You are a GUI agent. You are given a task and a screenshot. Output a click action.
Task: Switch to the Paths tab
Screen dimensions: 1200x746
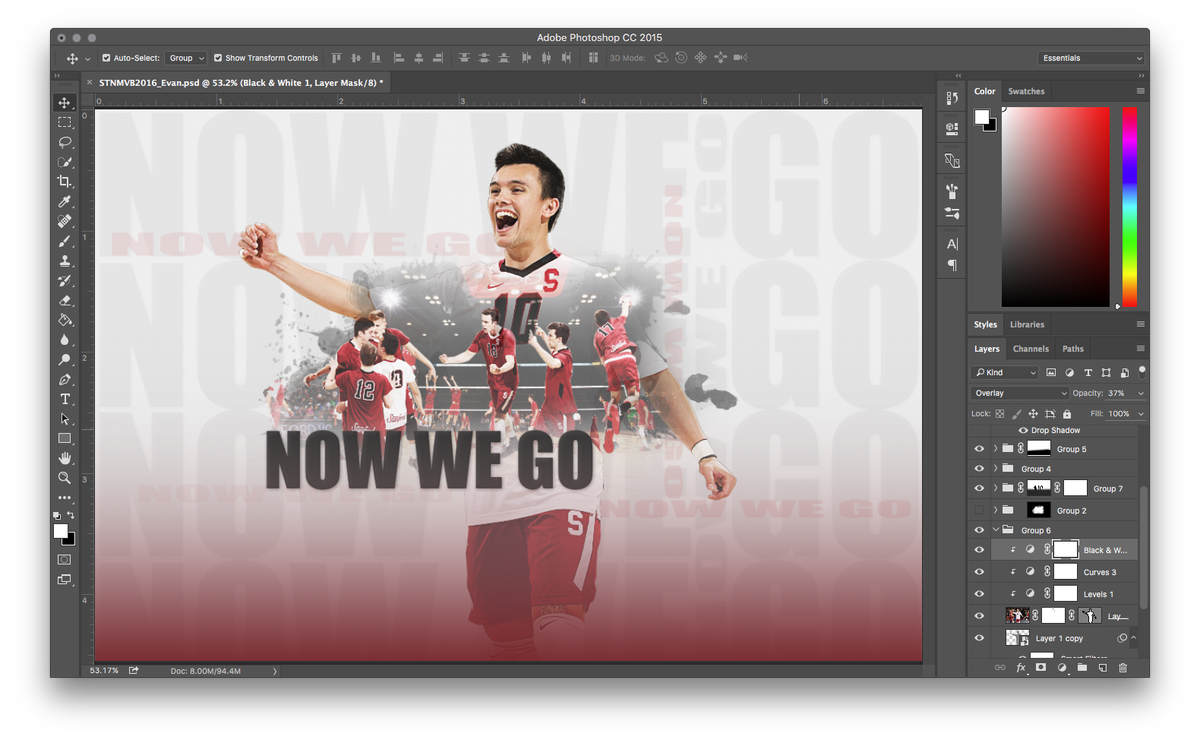(1073, 349)
